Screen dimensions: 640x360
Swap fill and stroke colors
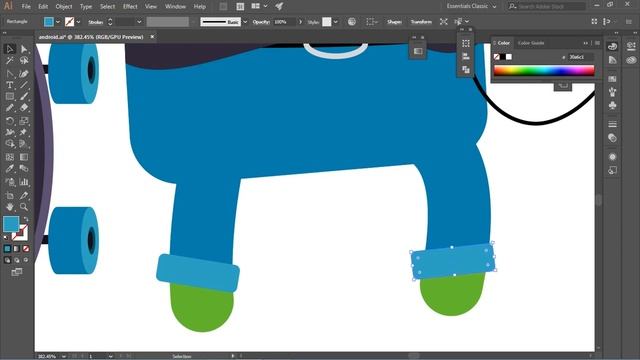(x=26, y=219)
